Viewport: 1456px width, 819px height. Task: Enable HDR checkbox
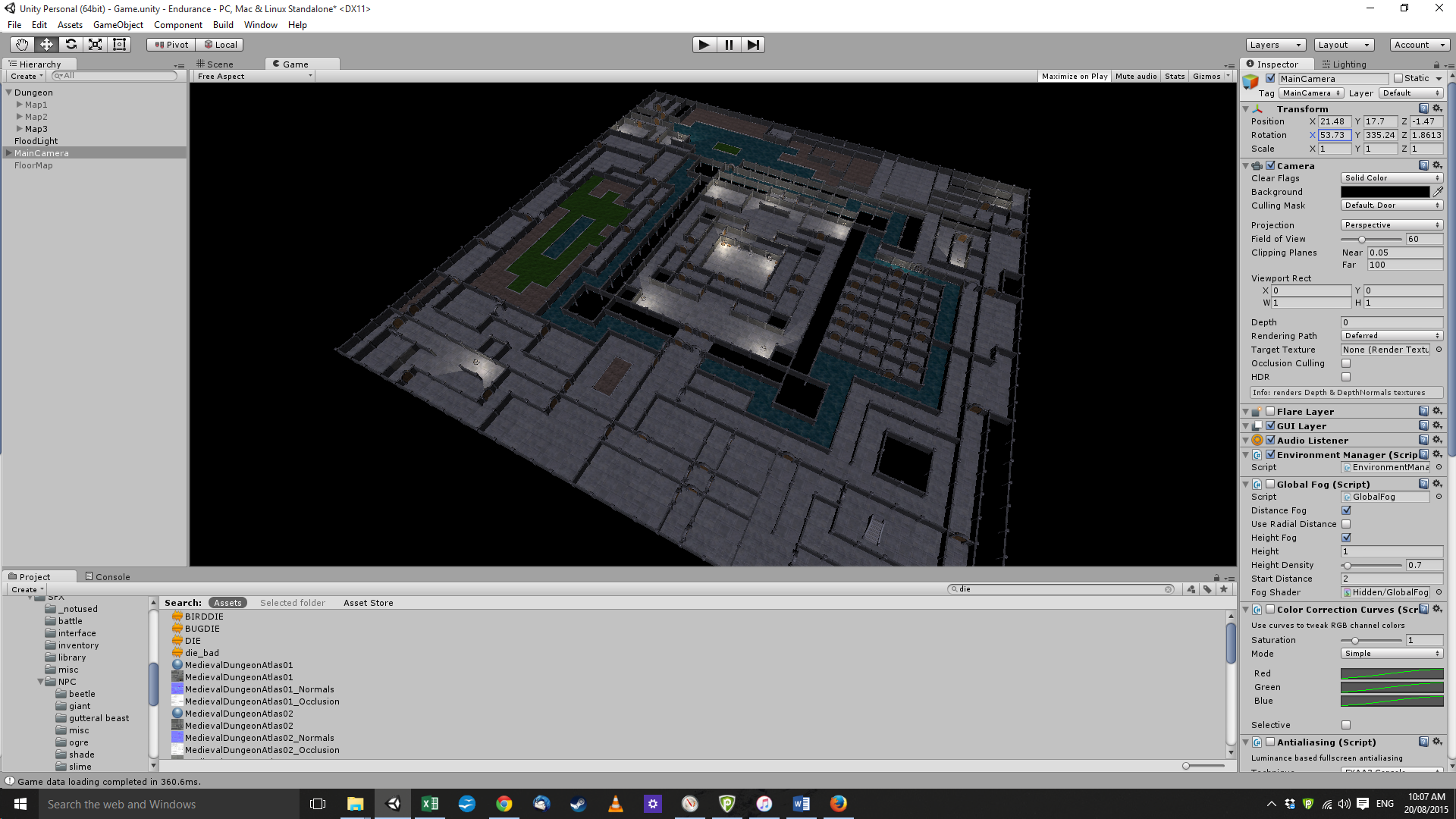pyautogui.click(x=1346, y=377)
